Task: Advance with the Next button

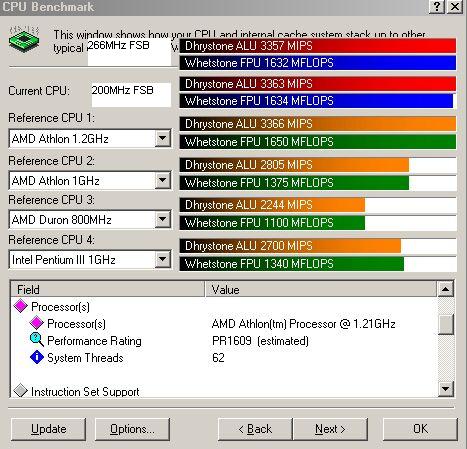Action: 330,429
